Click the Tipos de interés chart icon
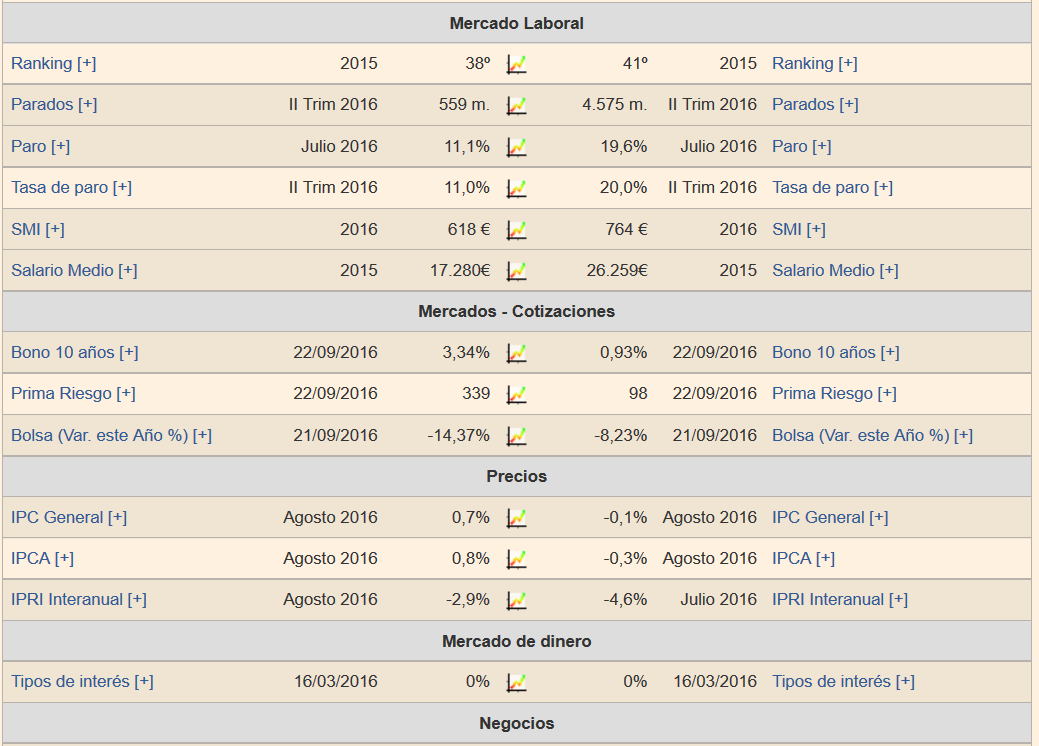The width and height of the screenshot is (1039, 746). (516, 682)
